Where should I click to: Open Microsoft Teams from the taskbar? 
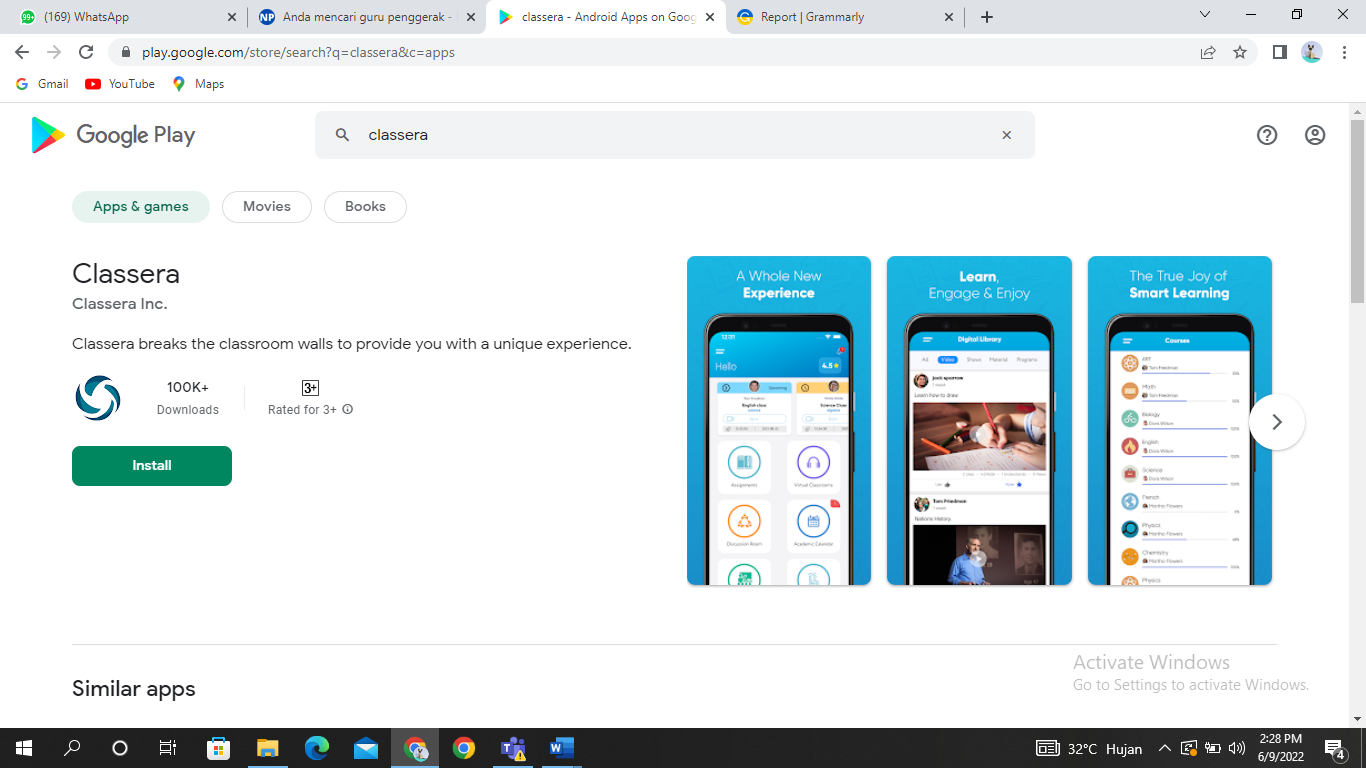coord(512,748)
